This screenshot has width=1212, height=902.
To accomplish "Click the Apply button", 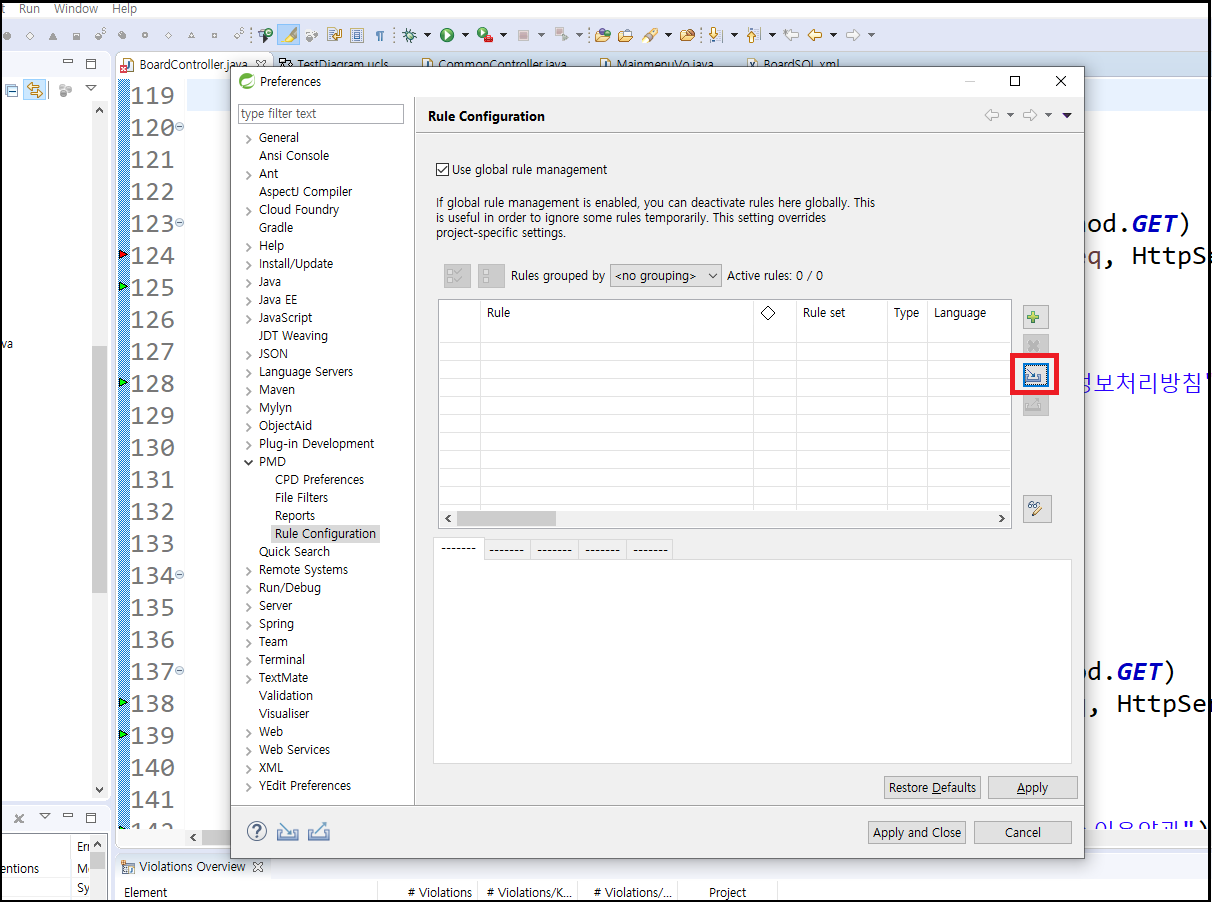I will click(1032, 788).
